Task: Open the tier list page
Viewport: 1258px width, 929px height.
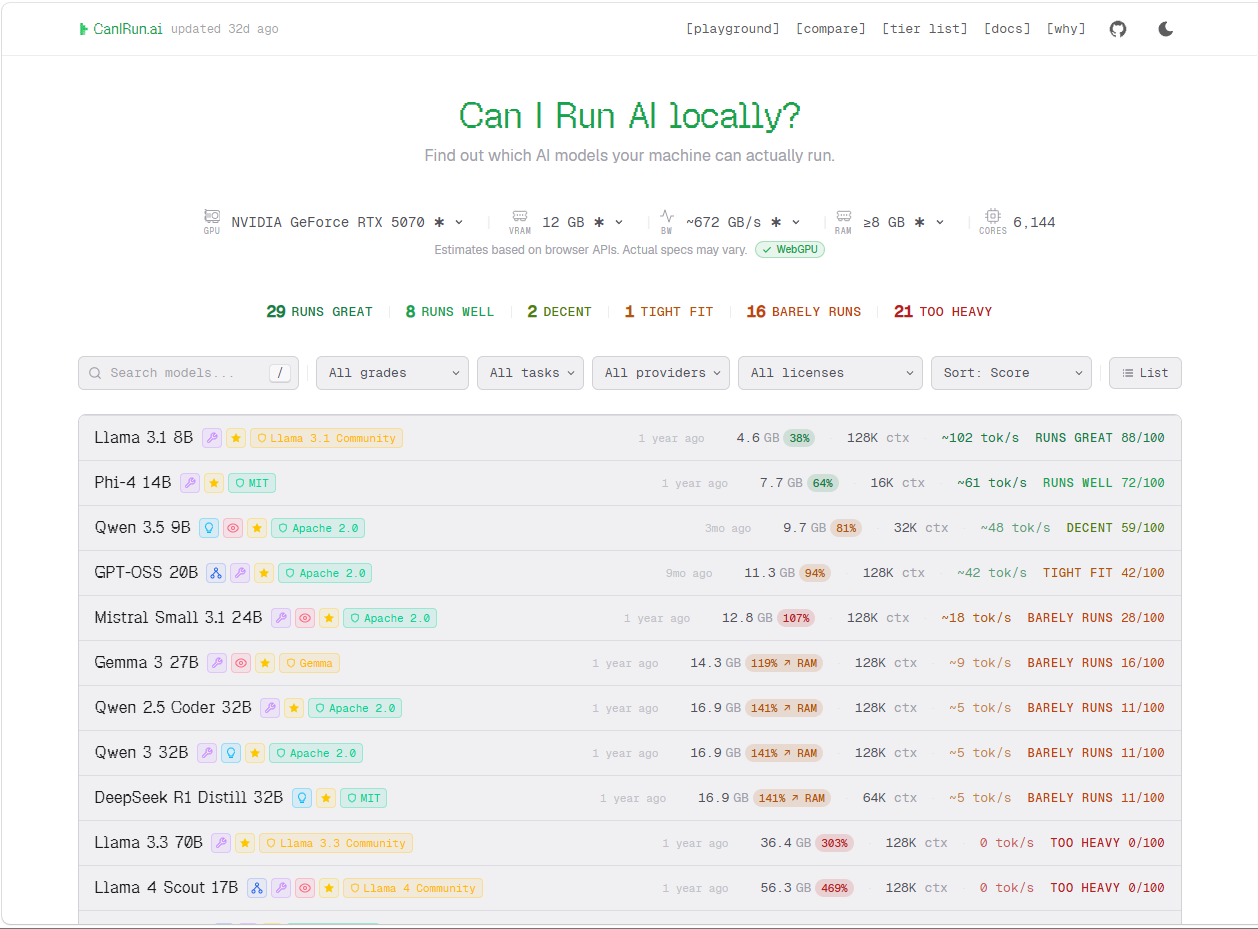Action: tap(925, 29)
